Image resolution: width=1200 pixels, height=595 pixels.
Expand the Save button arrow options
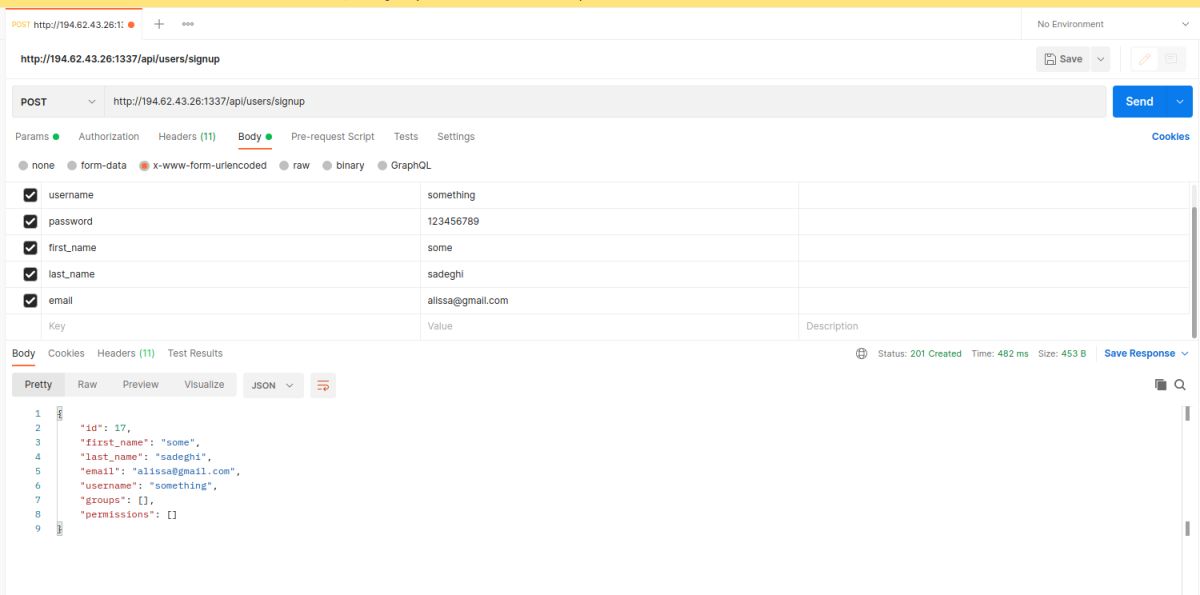tap(1101, 59)
